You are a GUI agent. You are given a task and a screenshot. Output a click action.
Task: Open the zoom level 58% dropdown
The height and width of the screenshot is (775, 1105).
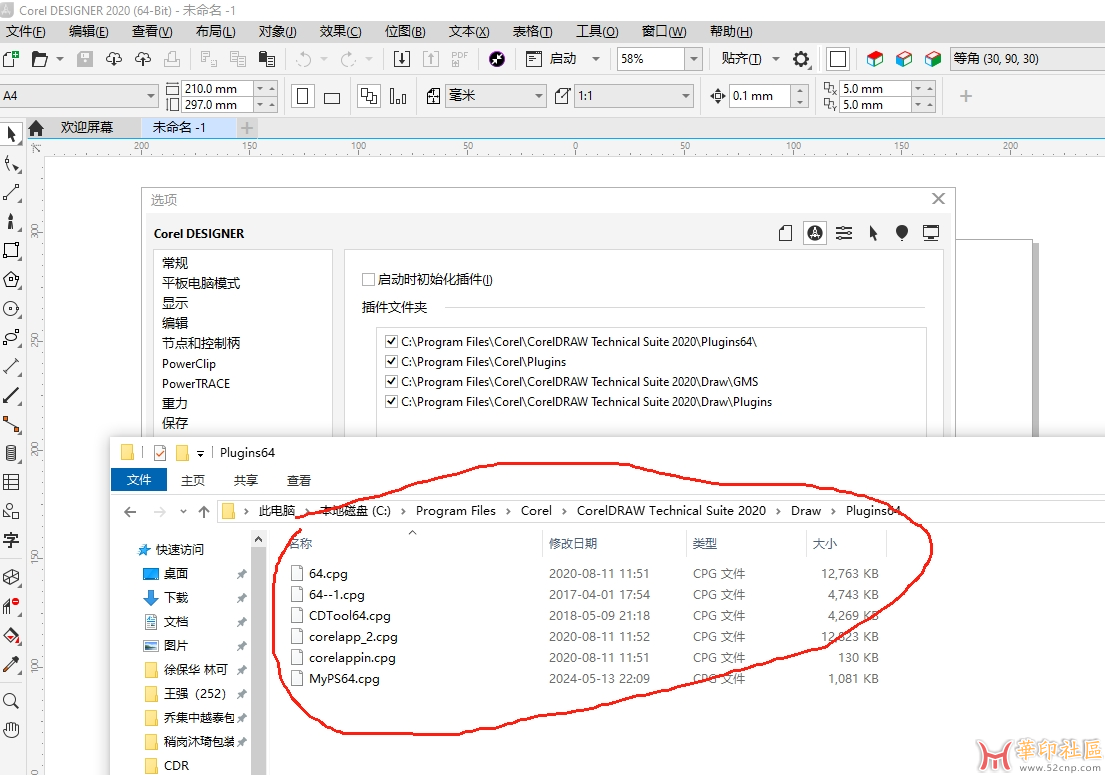[x=694, y=59]
